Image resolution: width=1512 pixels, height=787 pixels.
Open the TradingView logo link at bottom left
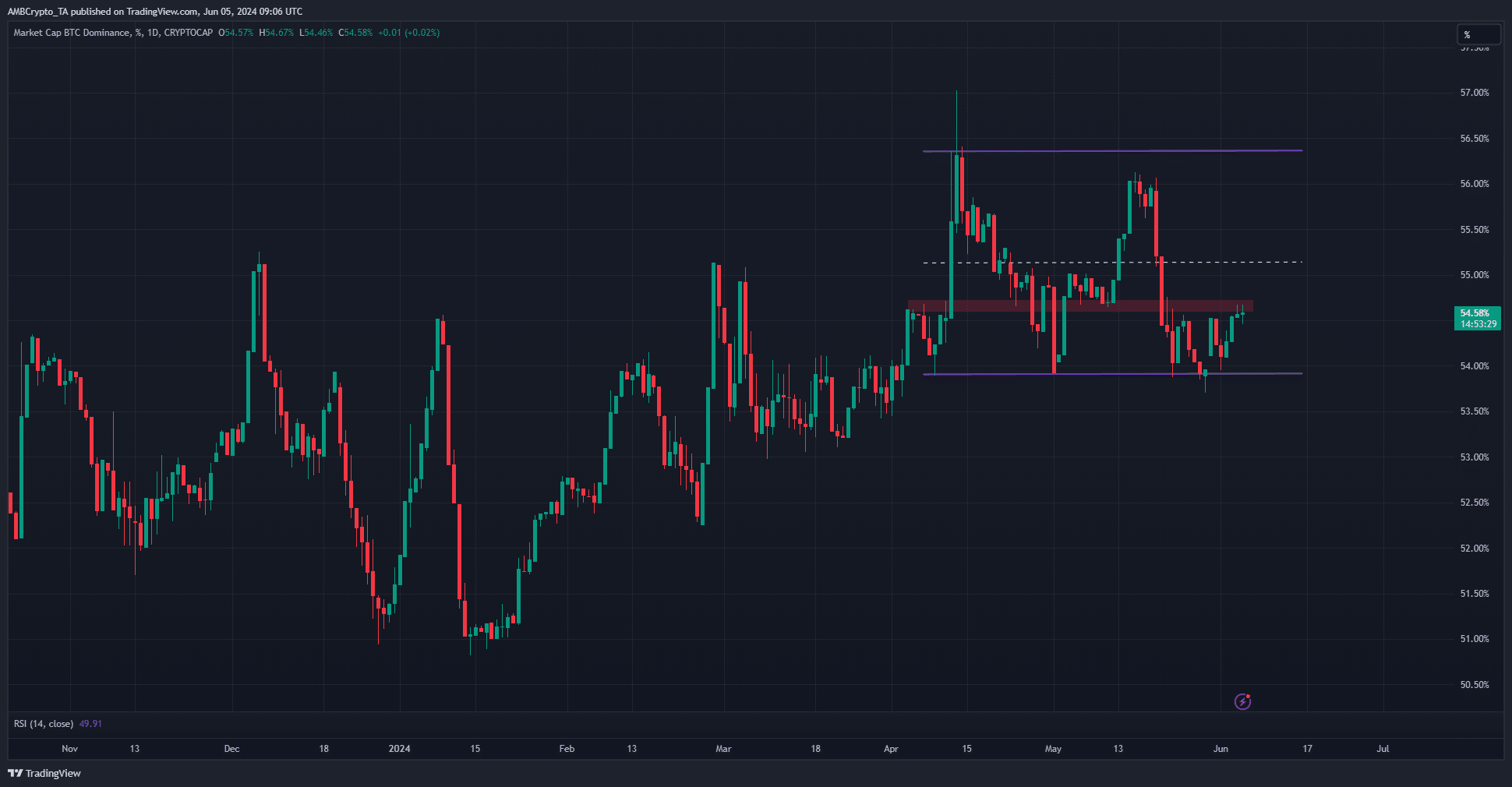[x=44, y=773]
